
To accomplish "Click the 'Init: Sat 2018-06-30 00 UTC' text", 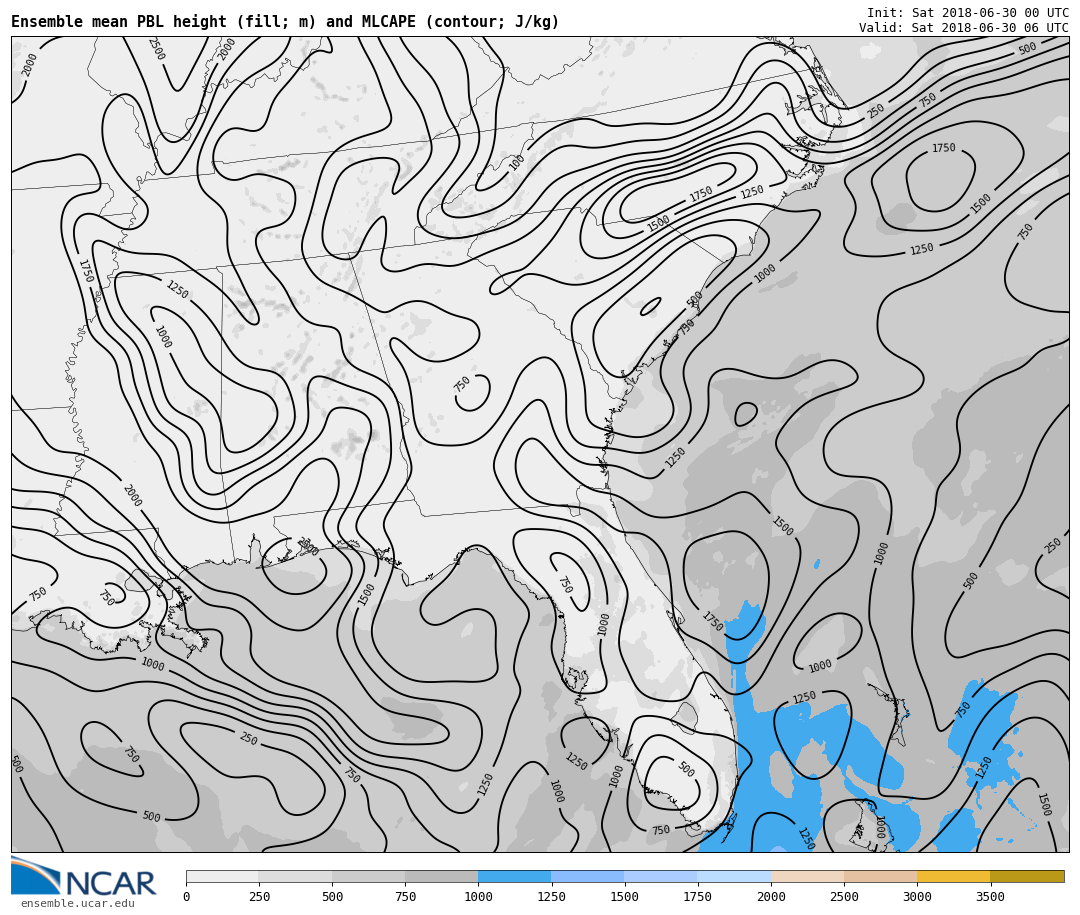I will (968, 12).
